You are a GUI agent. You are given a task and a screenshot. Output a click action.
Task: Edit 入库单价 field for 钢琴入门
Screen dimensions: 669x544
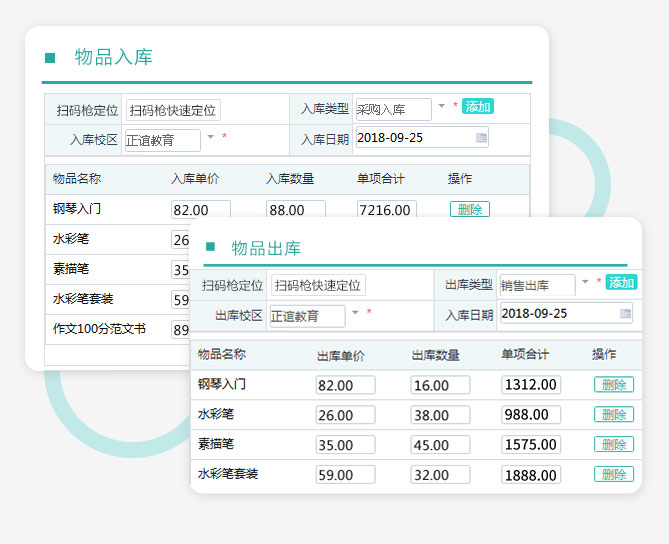201,210
